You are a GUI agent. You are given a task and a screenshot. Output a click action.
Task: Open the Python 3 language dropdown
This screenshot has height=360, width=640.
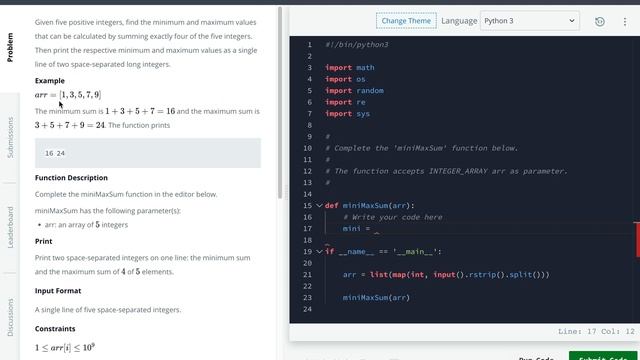click(x=530, y=21)
